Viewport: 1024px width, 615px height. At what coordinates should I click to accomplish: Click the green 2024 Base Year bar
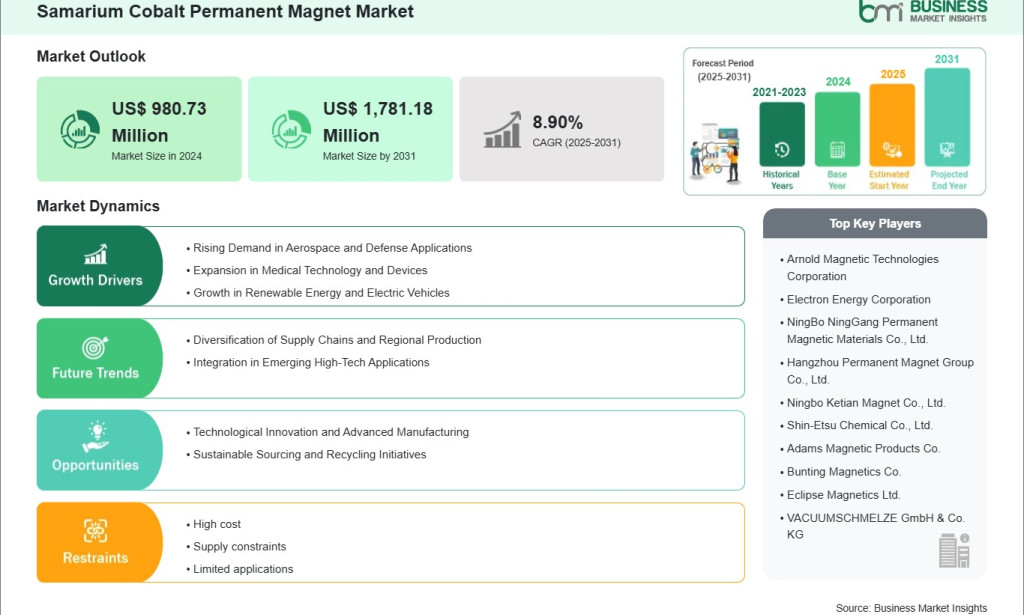(837, 129)
